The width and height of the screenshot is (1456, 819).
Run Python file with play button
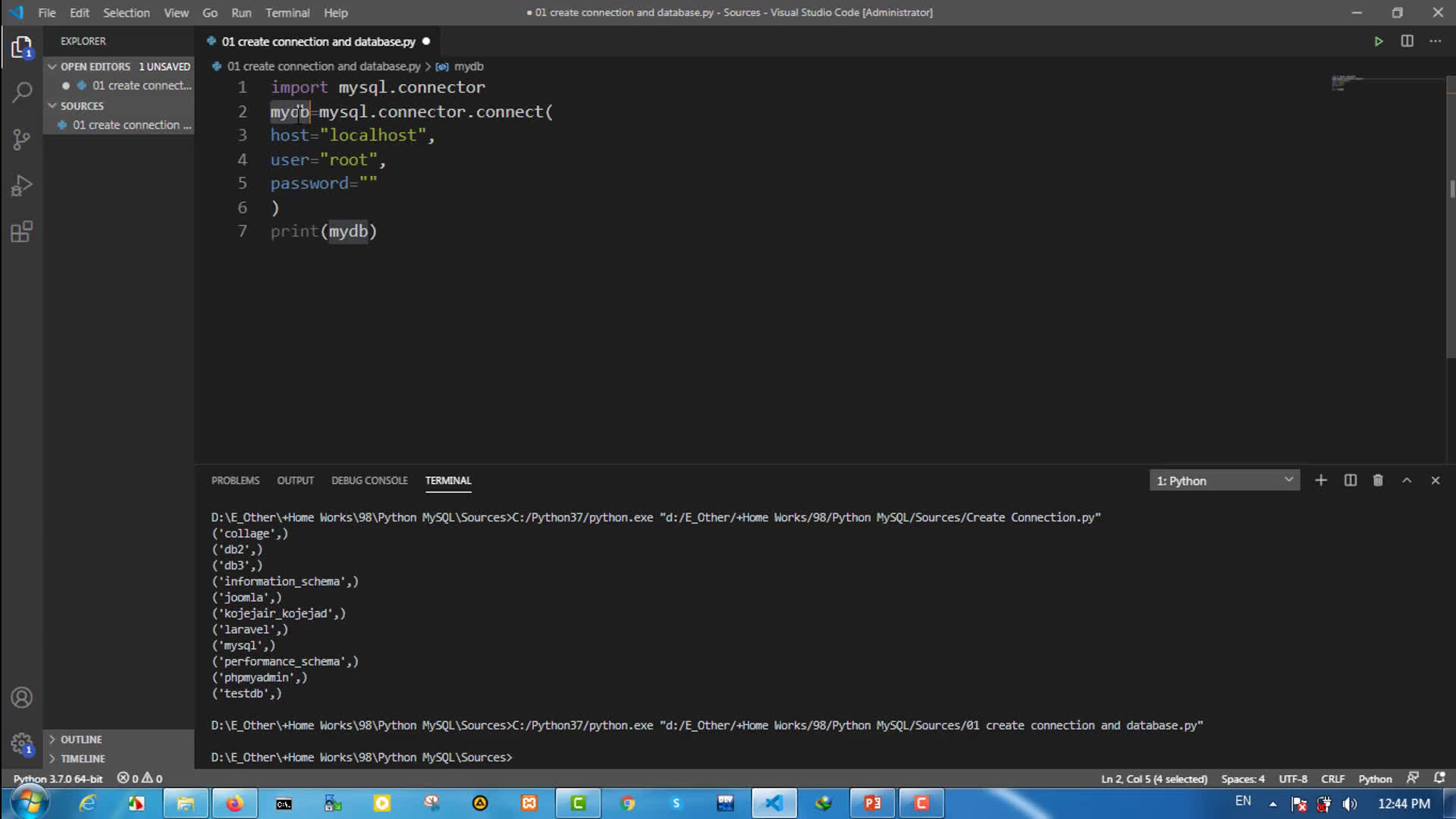coord(1379,41)
